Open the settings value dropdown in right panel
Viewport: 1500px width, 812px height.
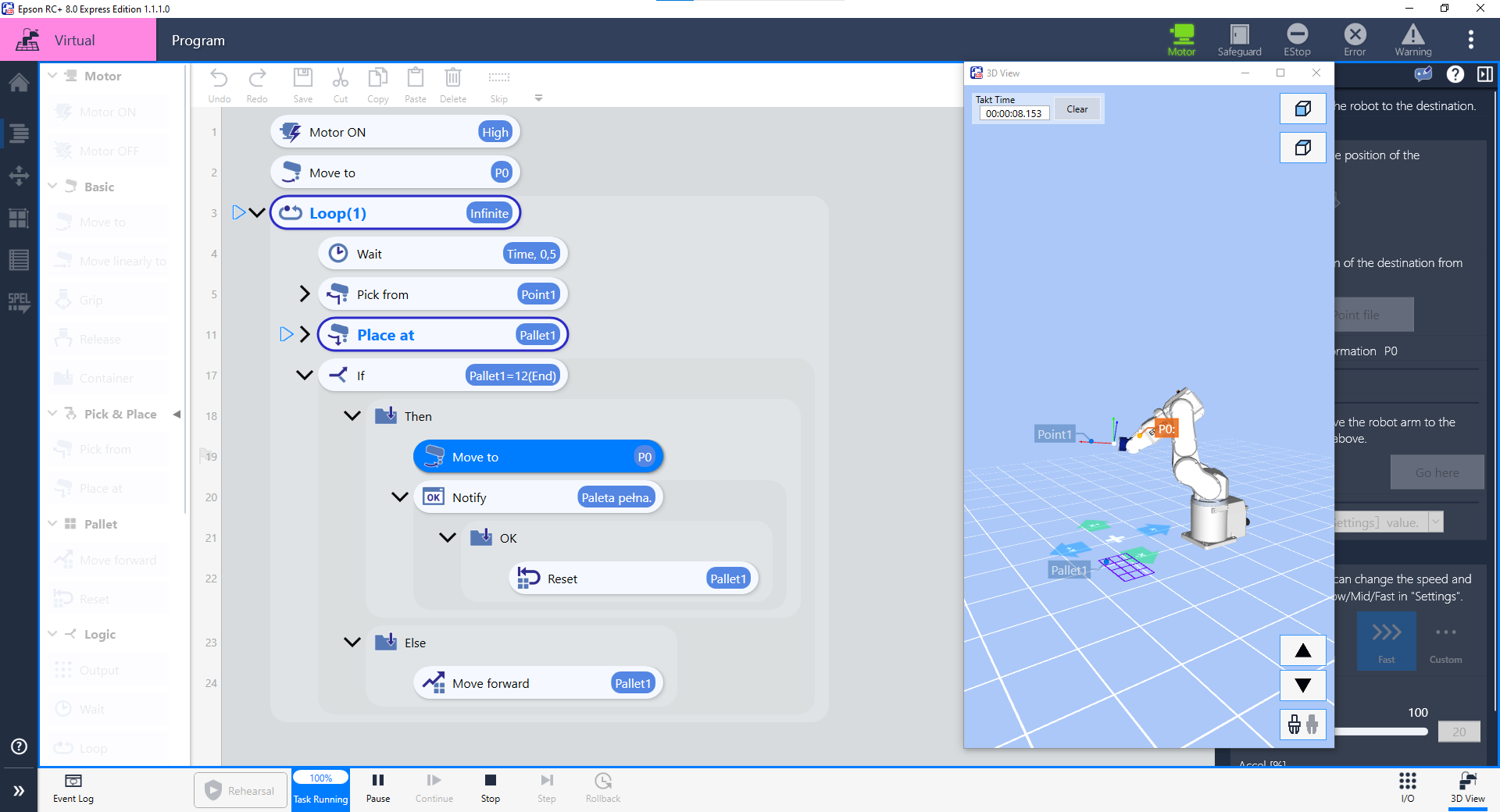(1435, 522)
